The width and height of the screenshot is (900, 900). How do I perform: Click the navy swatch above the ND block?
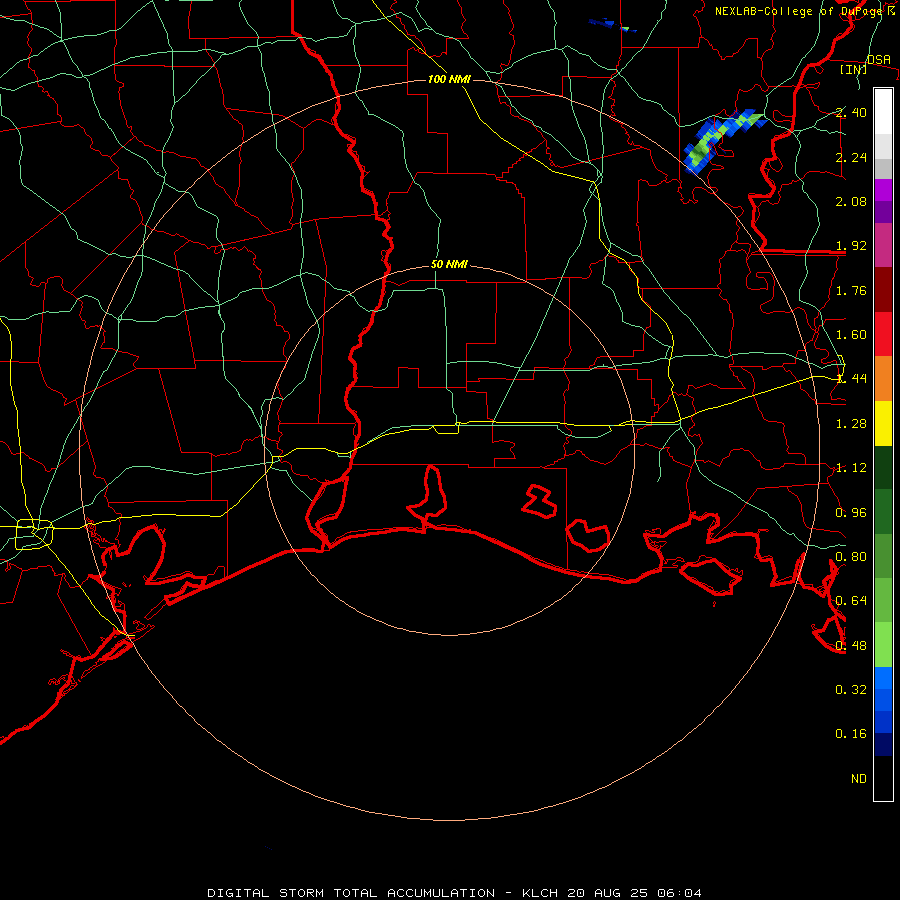point(883,744)
